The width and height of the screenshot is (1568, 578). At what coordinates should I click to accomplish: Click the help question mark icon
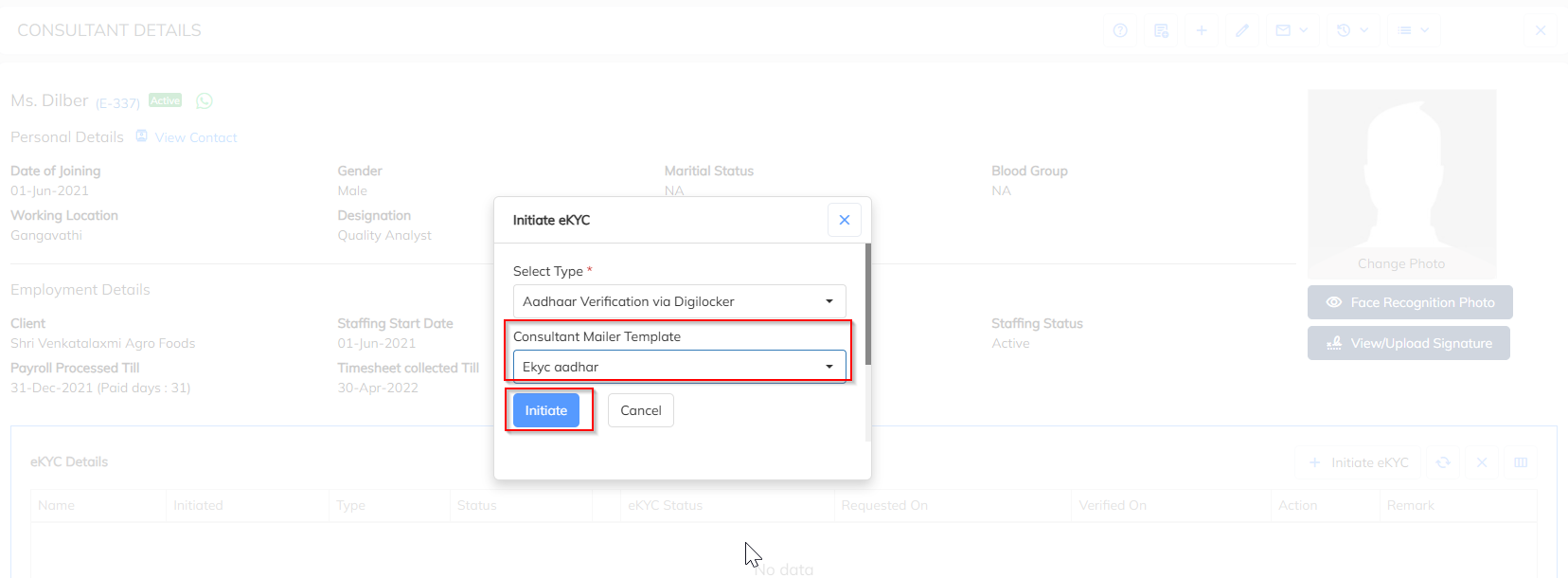[1120, 30]
